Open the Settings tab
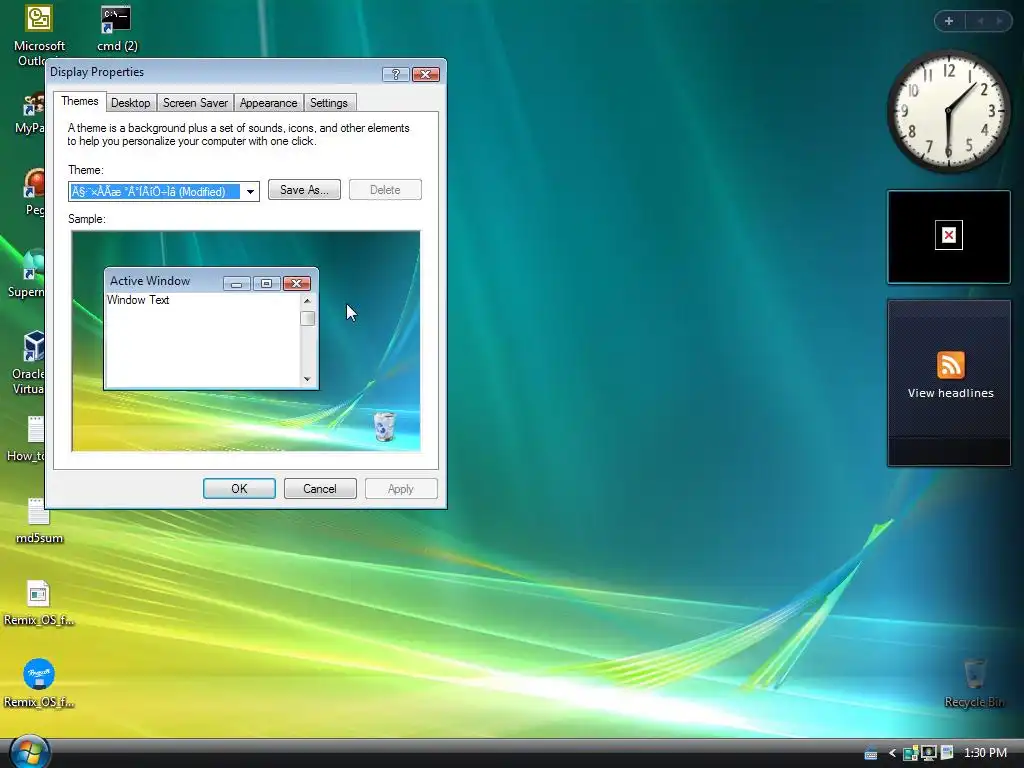The width and height of the screenshot is (1024, 768). (328, 103)
